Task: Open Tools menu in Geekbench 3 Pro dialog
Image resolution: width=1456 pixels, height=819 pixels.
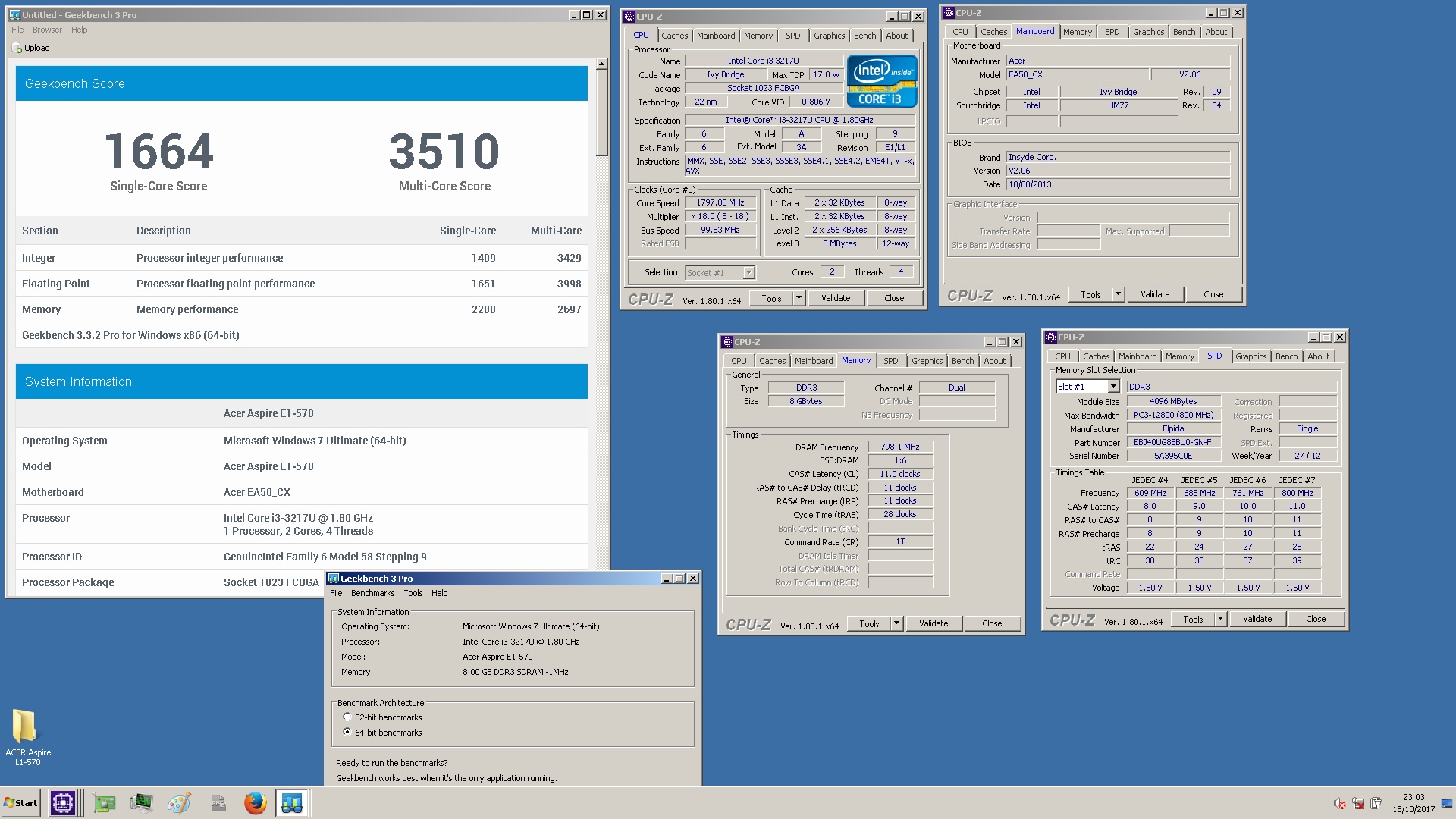Action: pyautogui.click(x=413, y=593)
